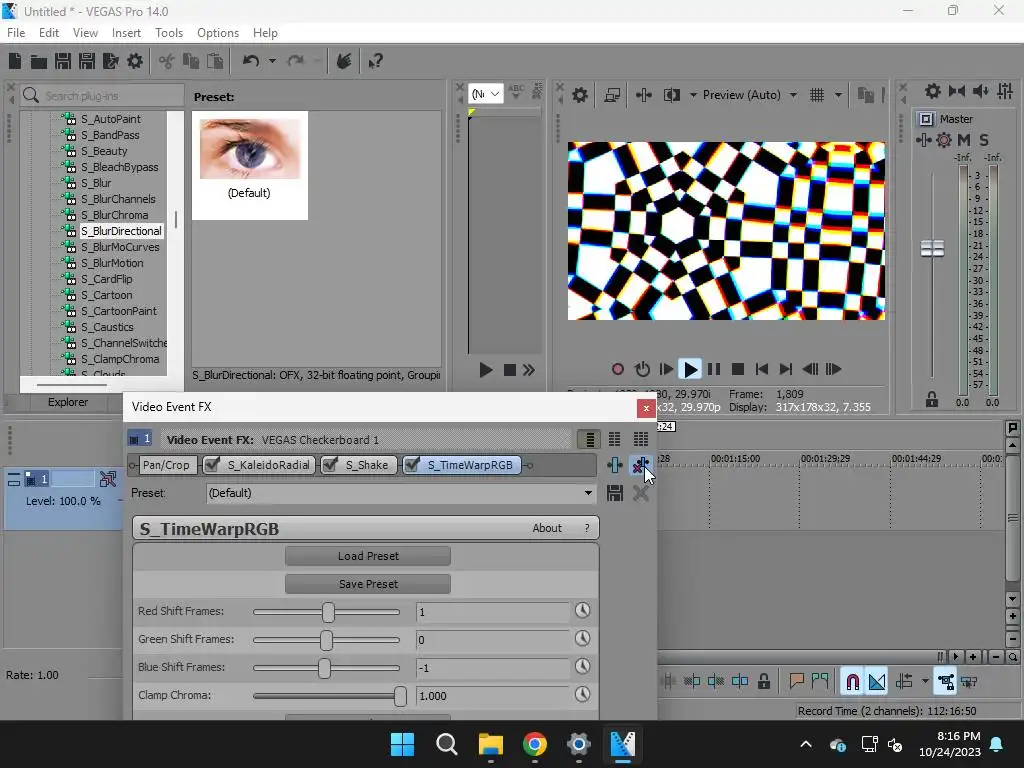Viewport: 1024px width, 768px height.
Task: Click the Red Shift Frames animate clock icon
Action: pyautogui.click(x=583, y=611)
